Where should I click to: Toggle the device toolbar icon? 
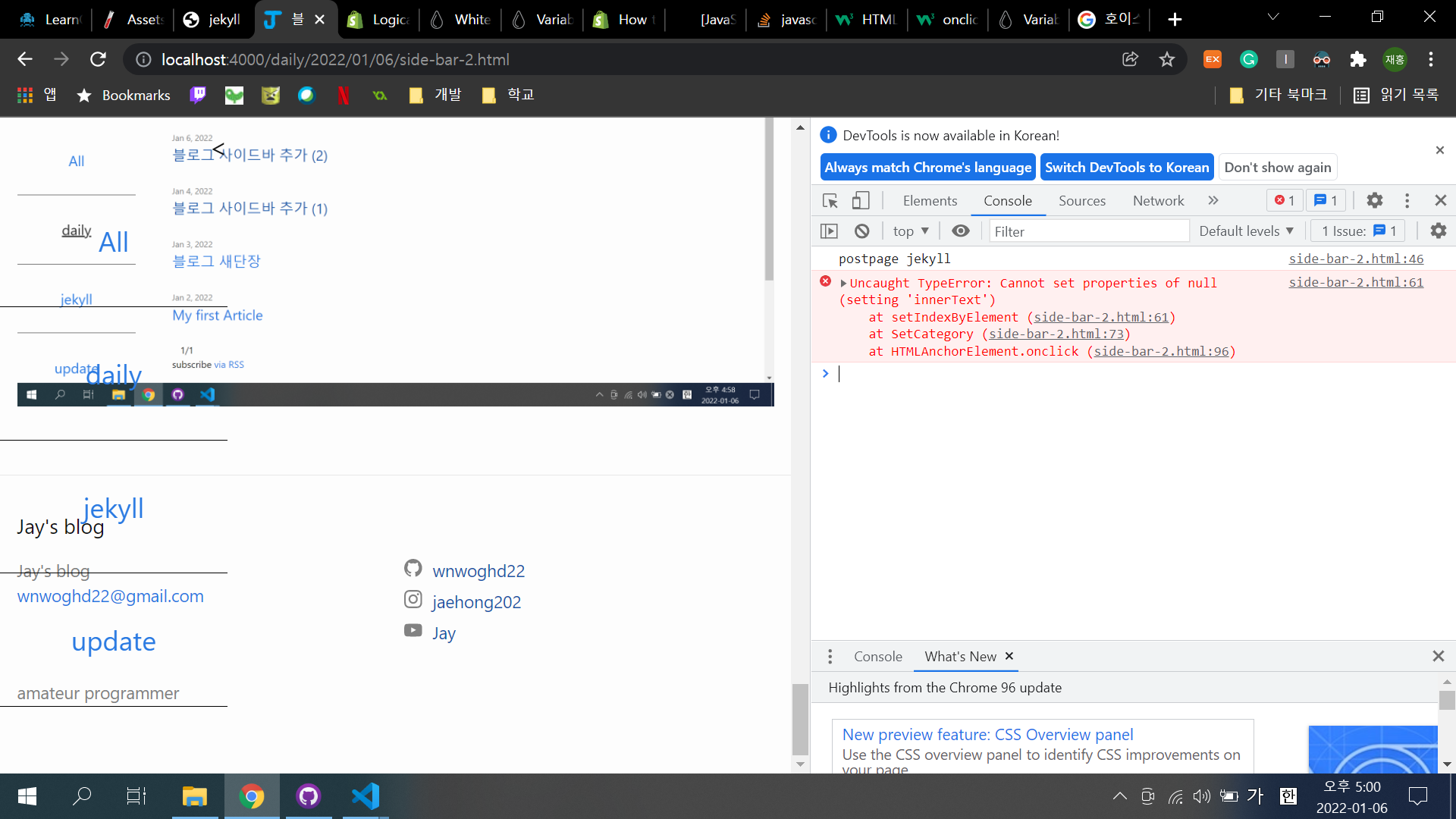861,200
